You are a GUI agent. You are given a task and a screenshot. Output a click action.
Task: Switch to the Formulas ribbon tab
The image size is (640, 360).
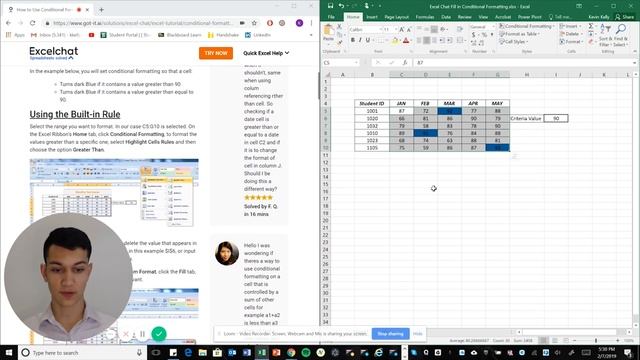click(x=424, y=17)
